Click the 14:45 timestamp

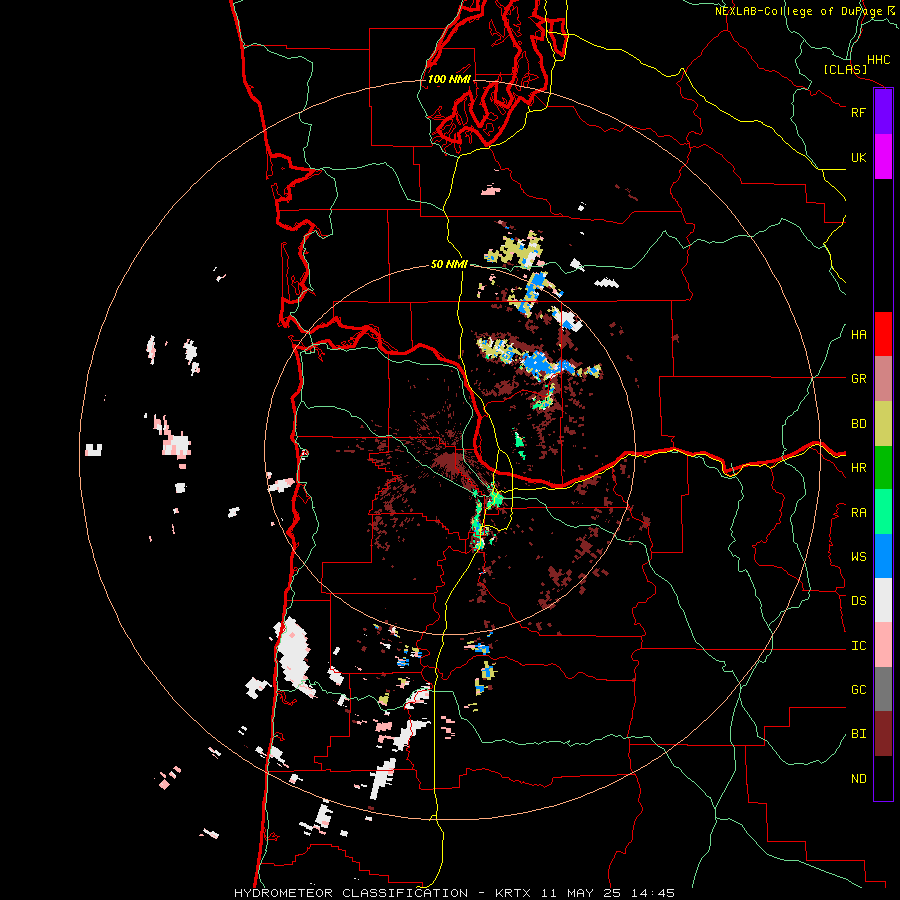click(654, 893)
